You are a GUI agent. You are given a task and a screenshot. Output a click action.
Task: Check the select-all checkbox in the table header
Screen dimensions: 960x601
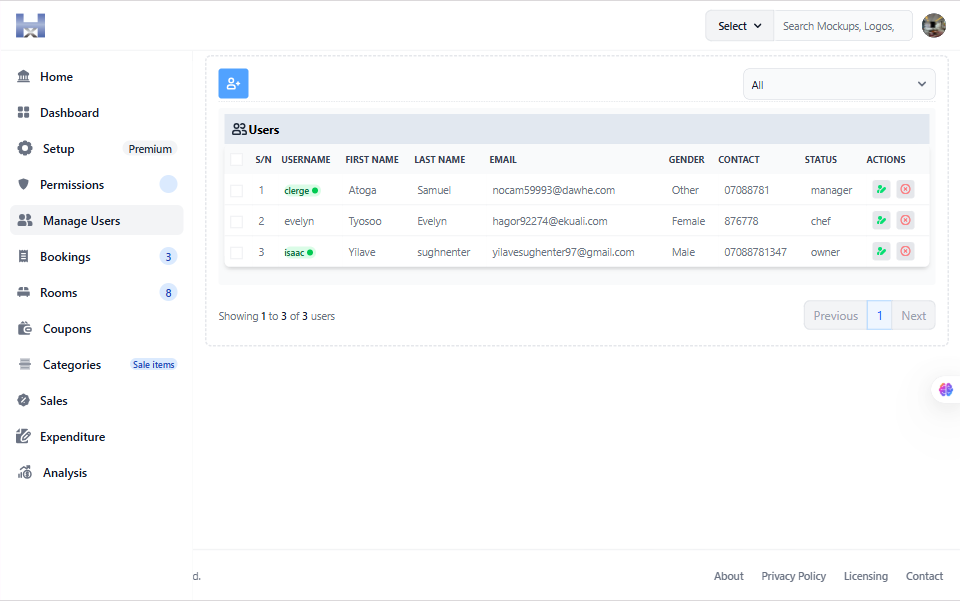point(236,159)
